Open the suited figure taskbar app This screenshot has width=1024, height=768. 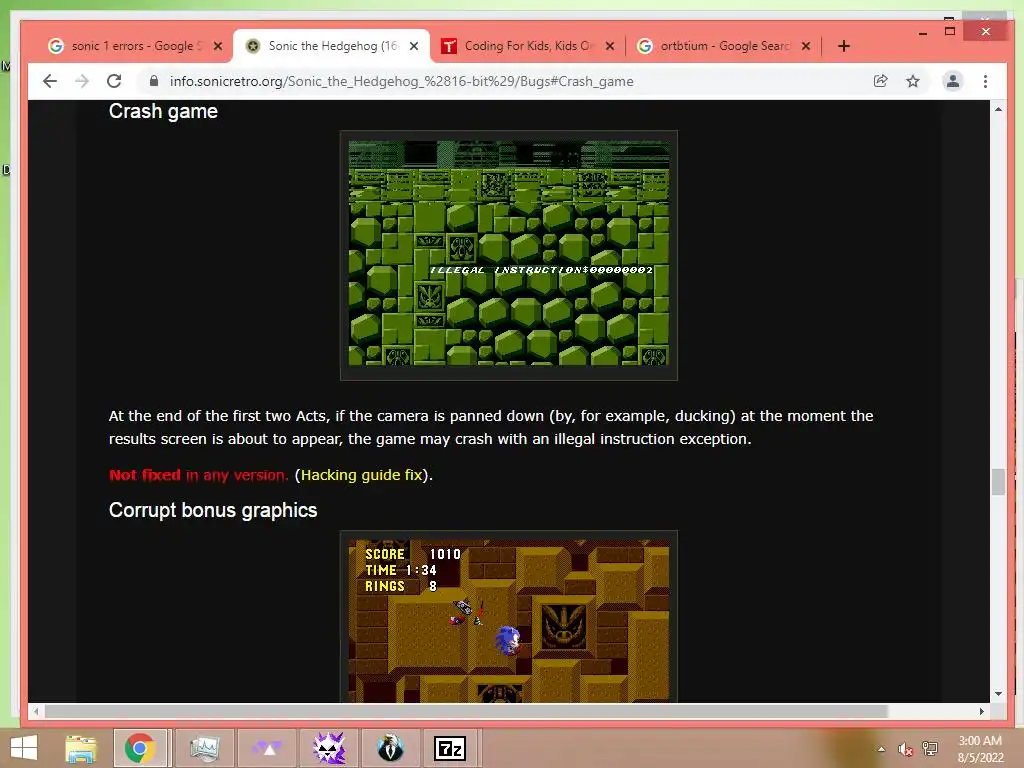[391, 748]
